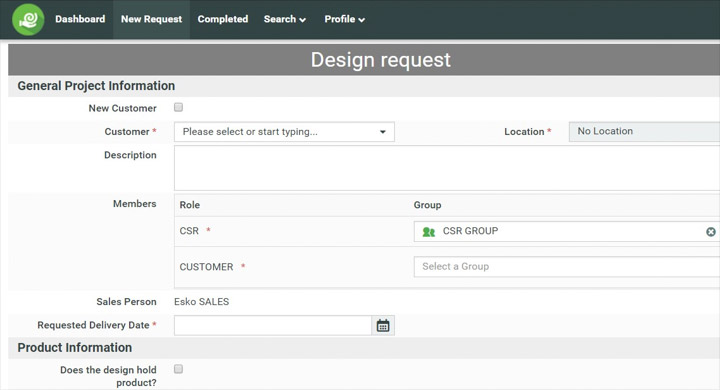This screenshot has height=390, width=720.
Task: Remove CSR GROUP with the clear icon
Action: click(x=711, y=232)
